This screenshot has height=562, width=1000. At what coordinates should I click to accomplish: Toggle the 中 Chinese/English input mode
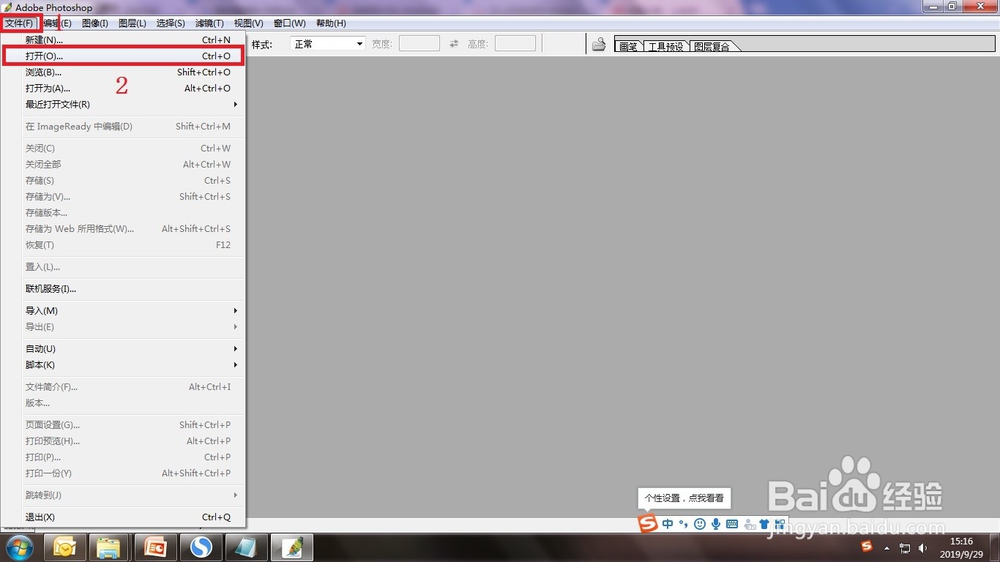tap(667, 524)
